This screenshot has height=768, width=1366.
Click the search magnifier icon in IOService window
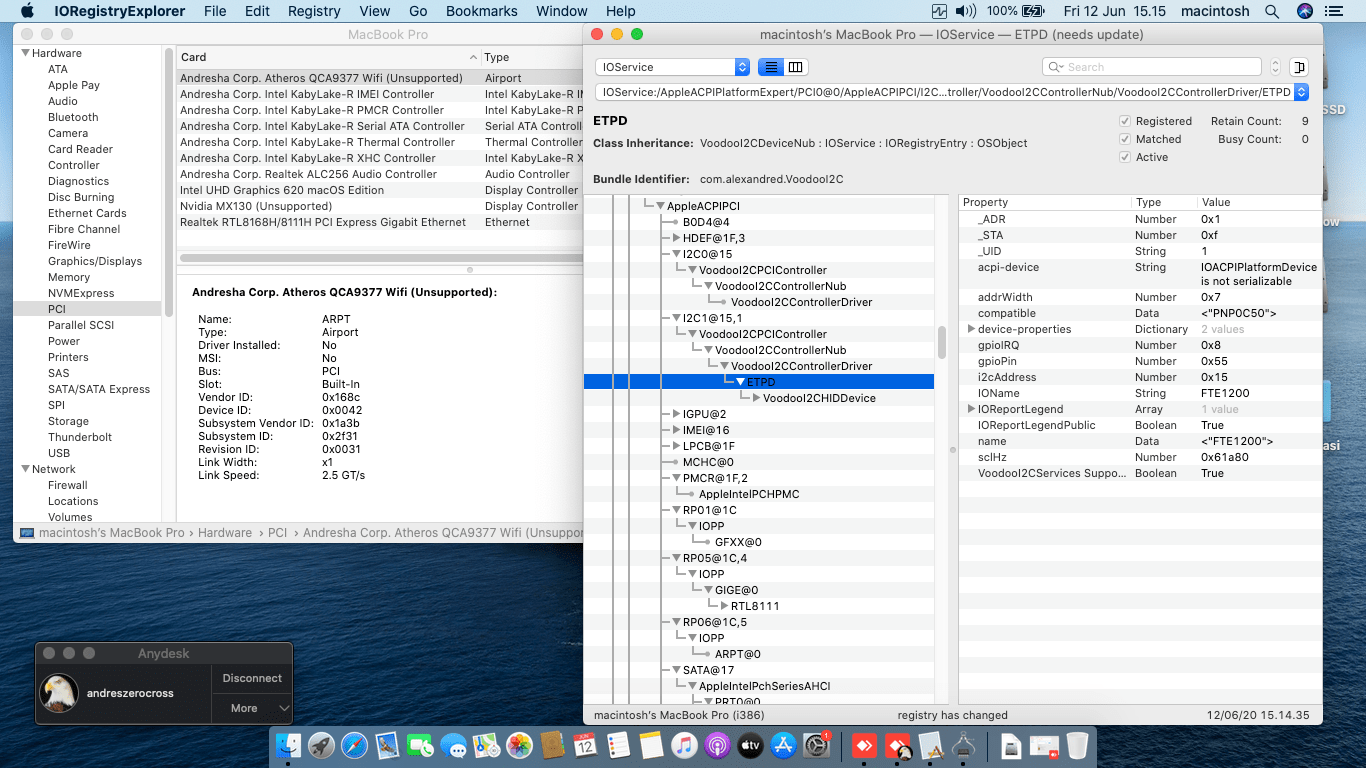click(x=1055, y=67)
